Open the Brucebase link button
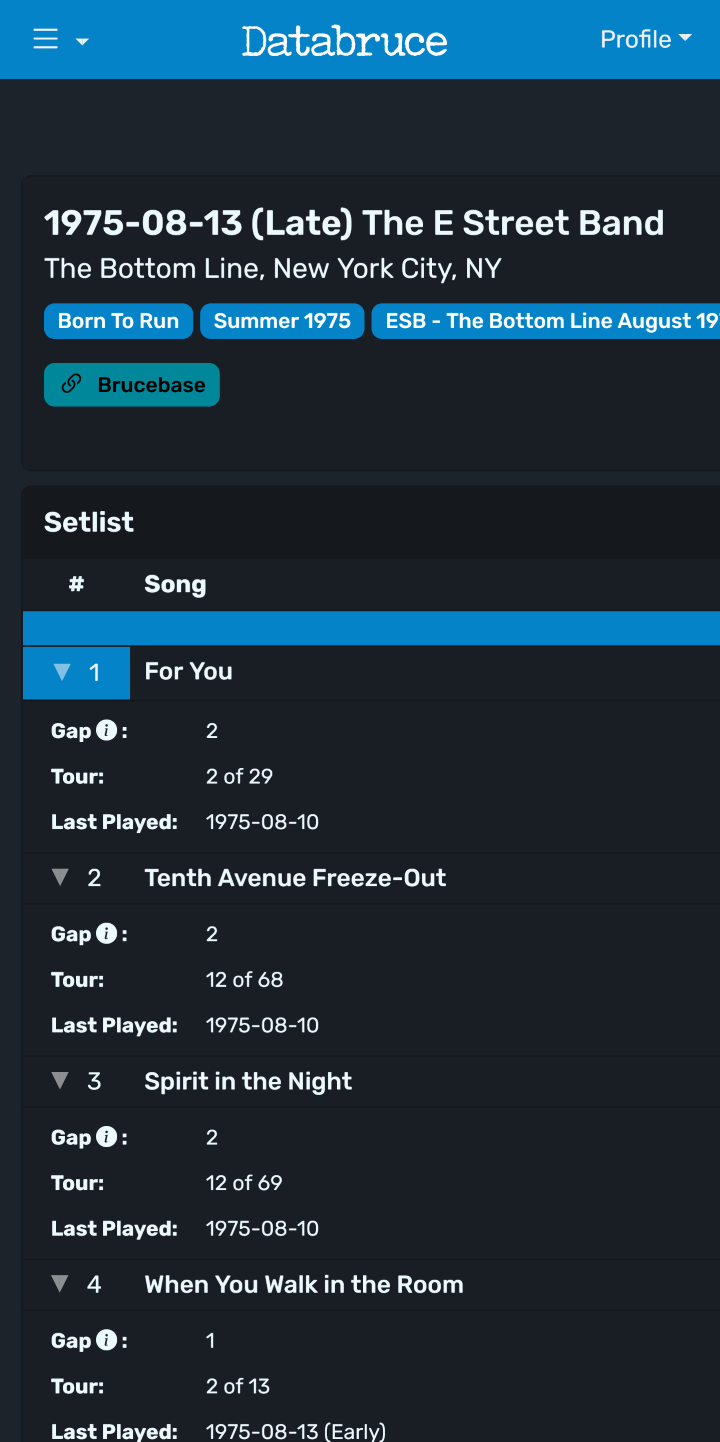This screenshot has height=1442, width=720. [x=132, y=385]
